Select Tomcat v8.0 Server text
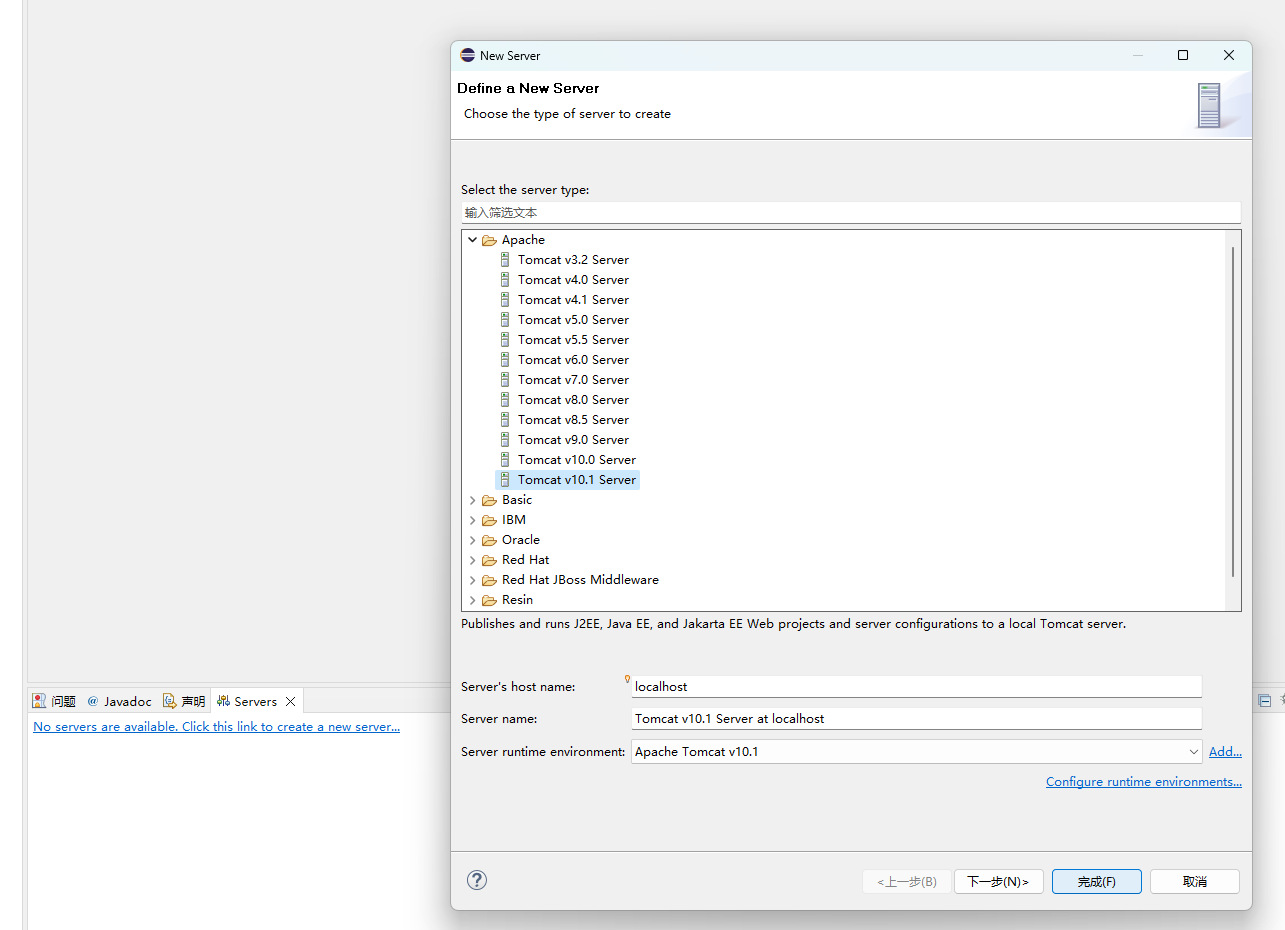 pyautogui.click(x=573, y=399)
